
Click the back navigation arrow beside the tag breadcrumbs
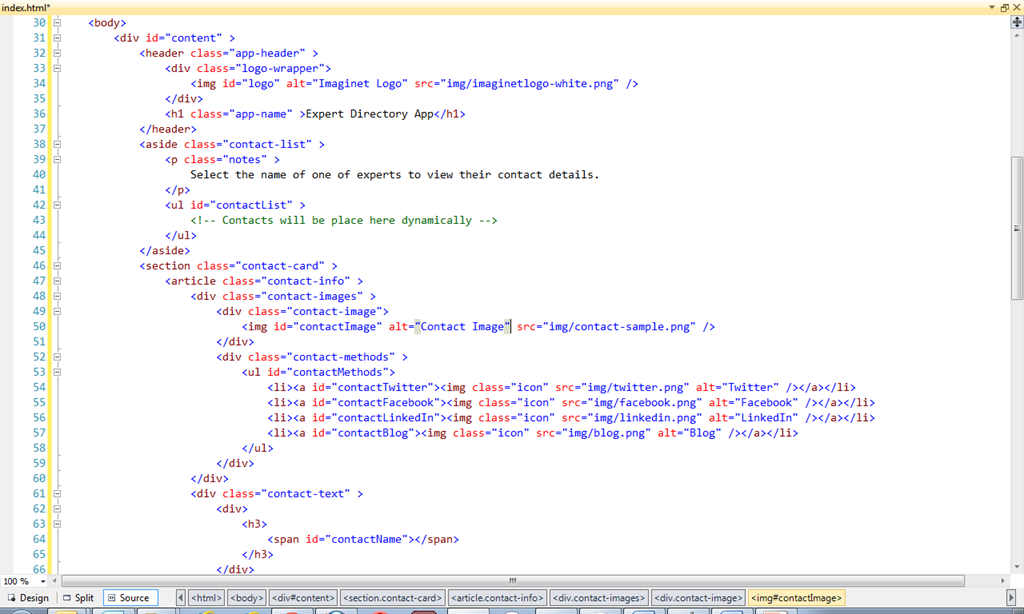coord(180,597)
